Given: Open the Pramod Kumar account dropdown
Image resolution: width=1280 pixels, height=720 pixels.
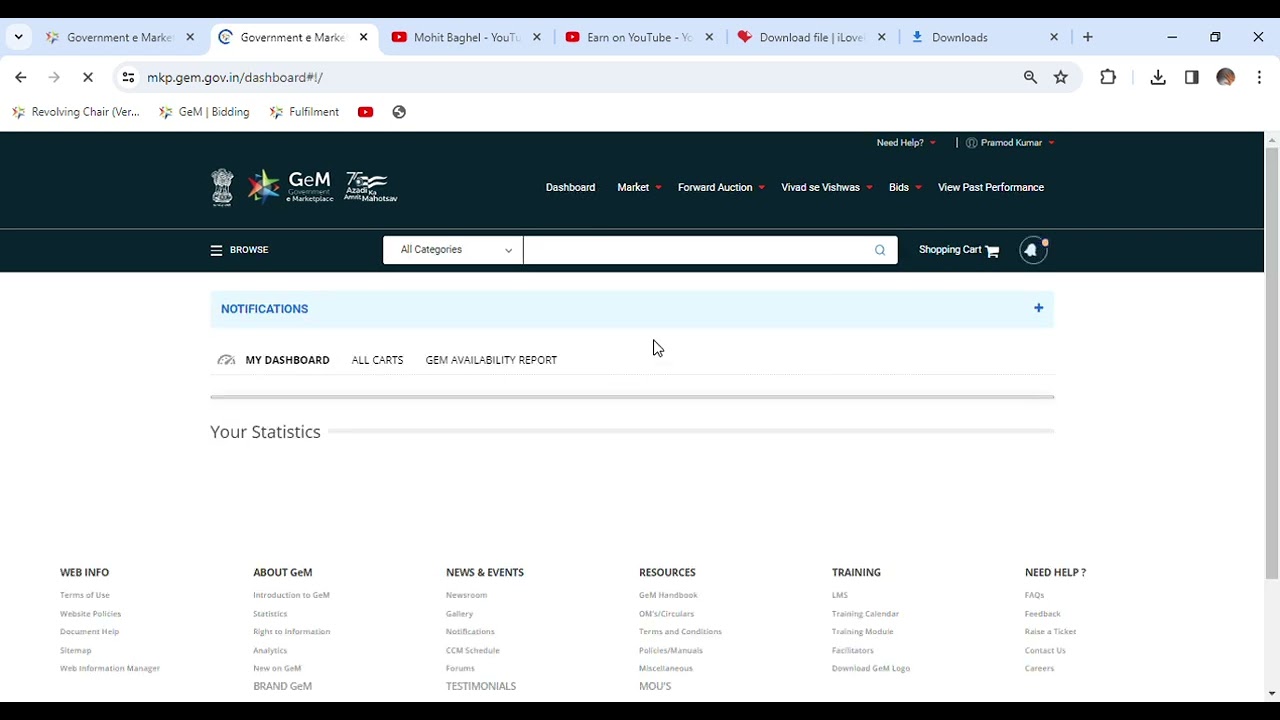Looking at the screenshot, I should (x=1010, y=143).
